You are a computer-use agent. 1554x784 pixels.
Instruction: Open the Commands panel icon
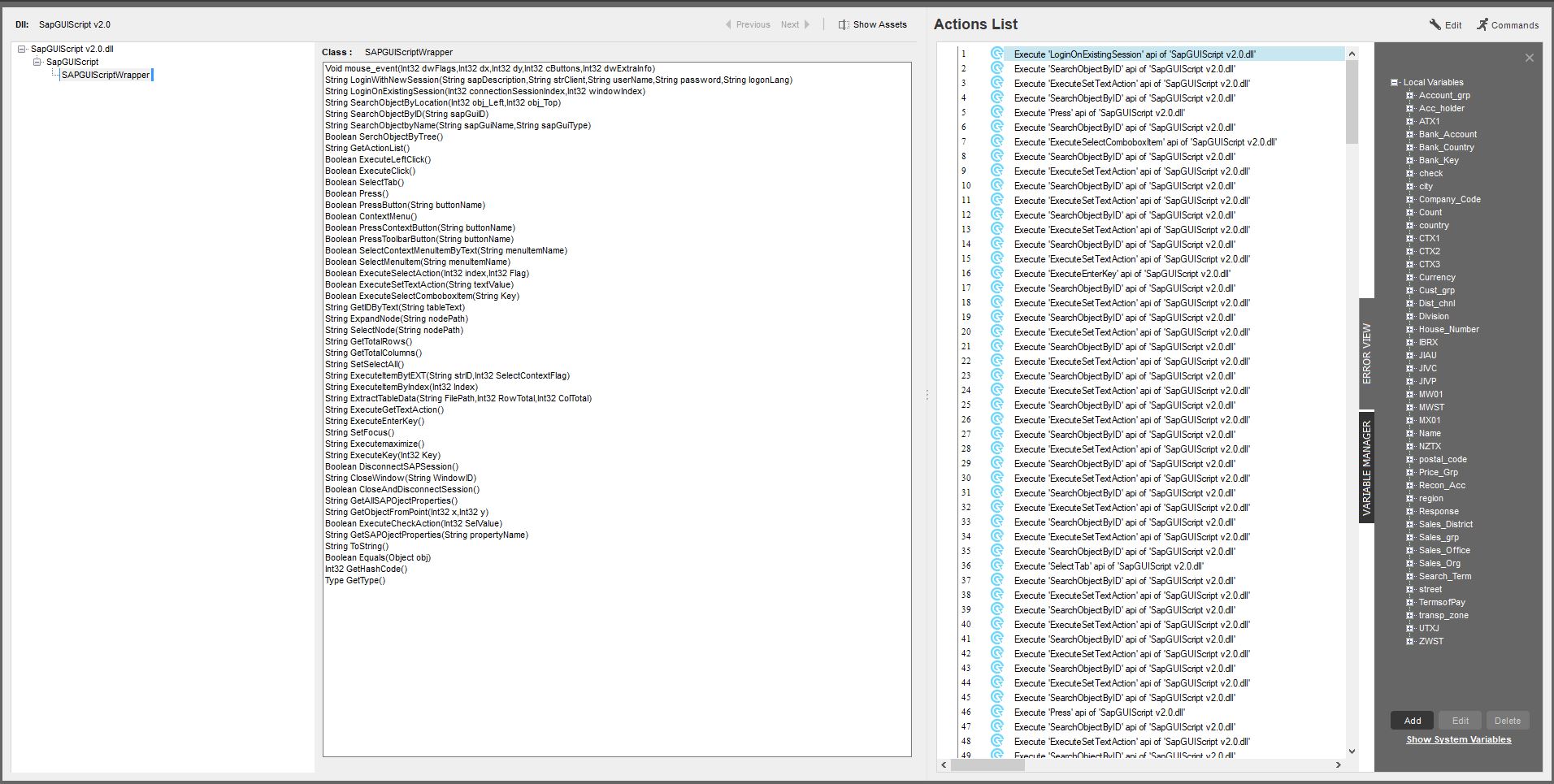[1482, 24]
